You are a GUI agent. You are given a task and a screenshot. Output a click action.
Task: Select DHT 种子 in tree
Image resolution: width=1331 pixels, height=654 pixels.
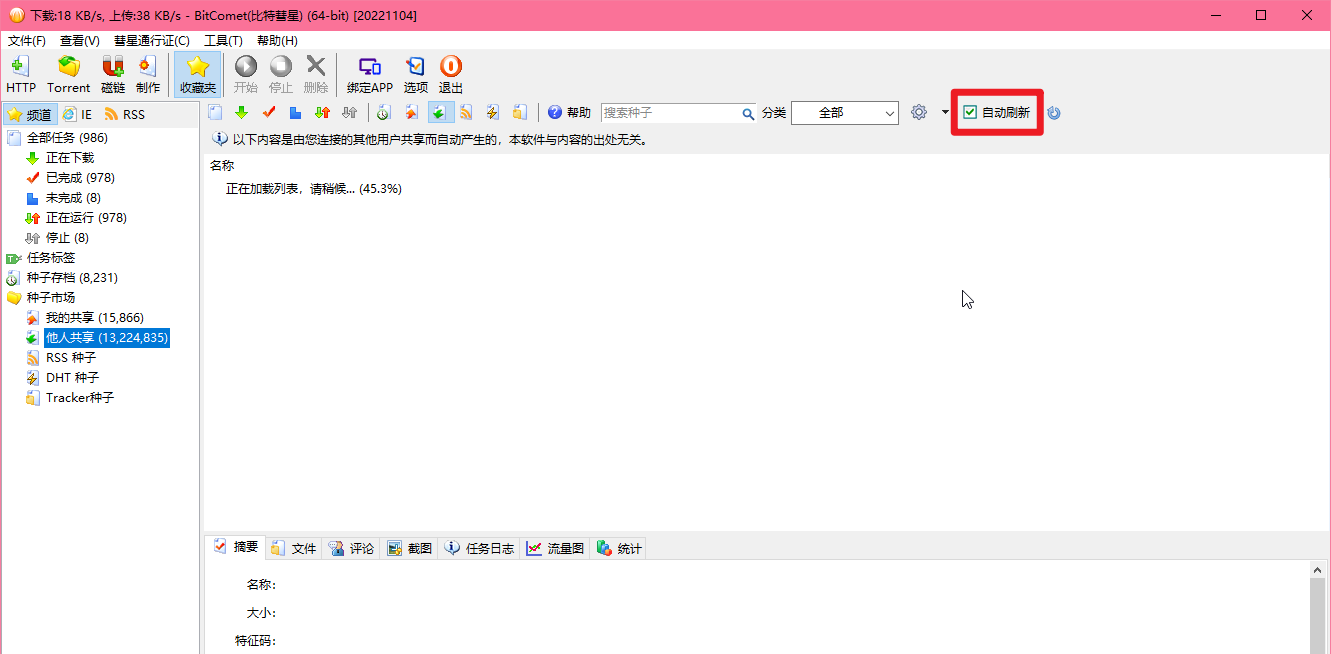click(x=72, y=378)
